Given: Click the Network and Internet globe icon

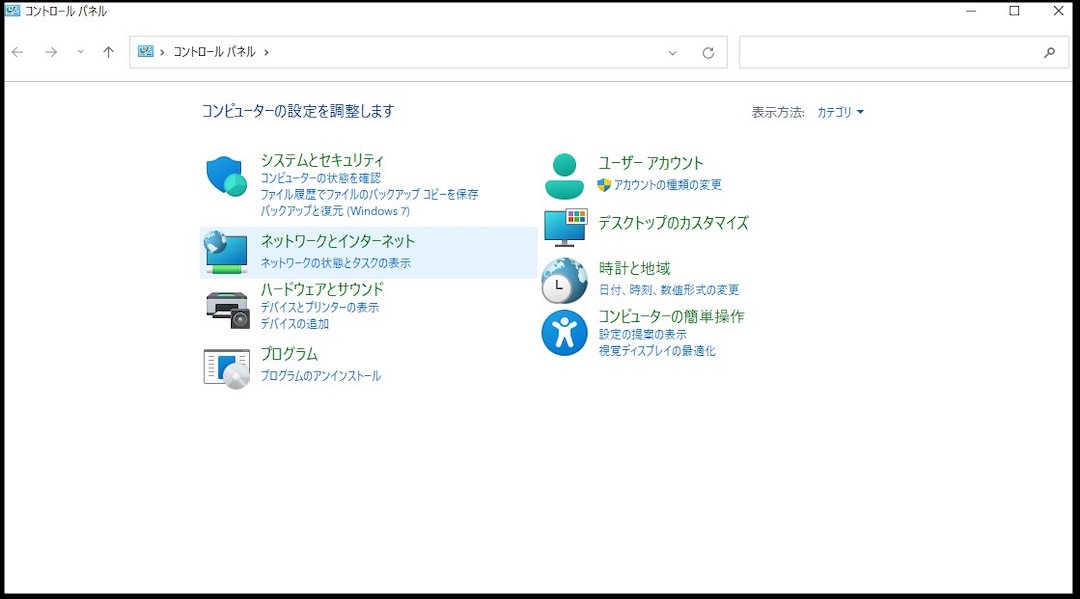Looking at the screenshot, I should coord(225,253).
